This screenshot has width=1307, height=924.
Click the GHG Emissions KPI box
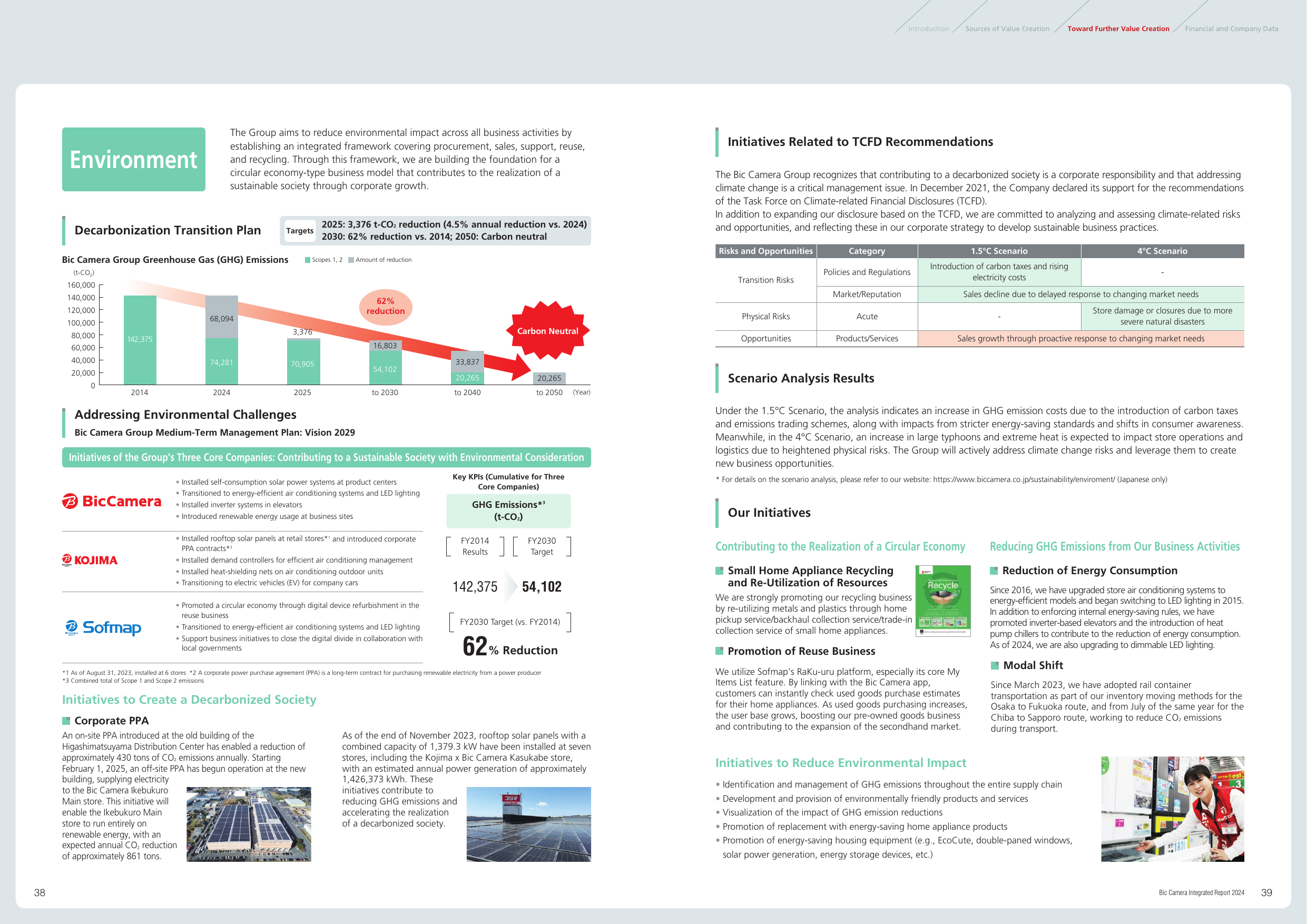click(x=508, y=510)
